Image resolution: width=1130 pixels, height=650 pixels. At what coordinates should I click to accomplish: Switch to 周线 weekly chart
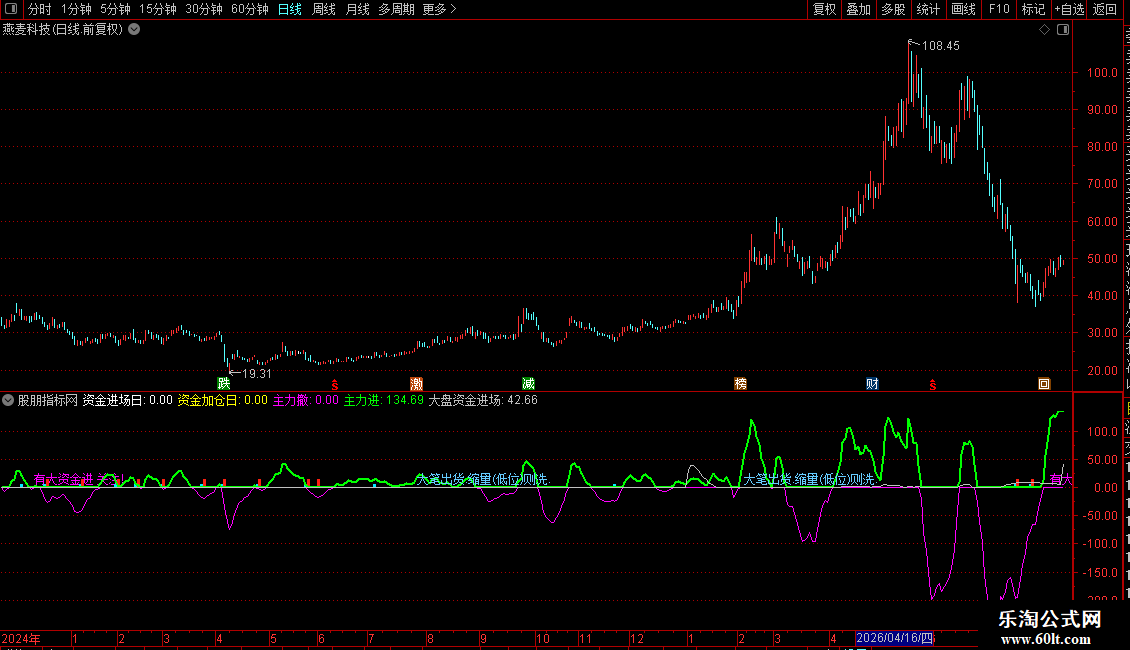point(324,9)
